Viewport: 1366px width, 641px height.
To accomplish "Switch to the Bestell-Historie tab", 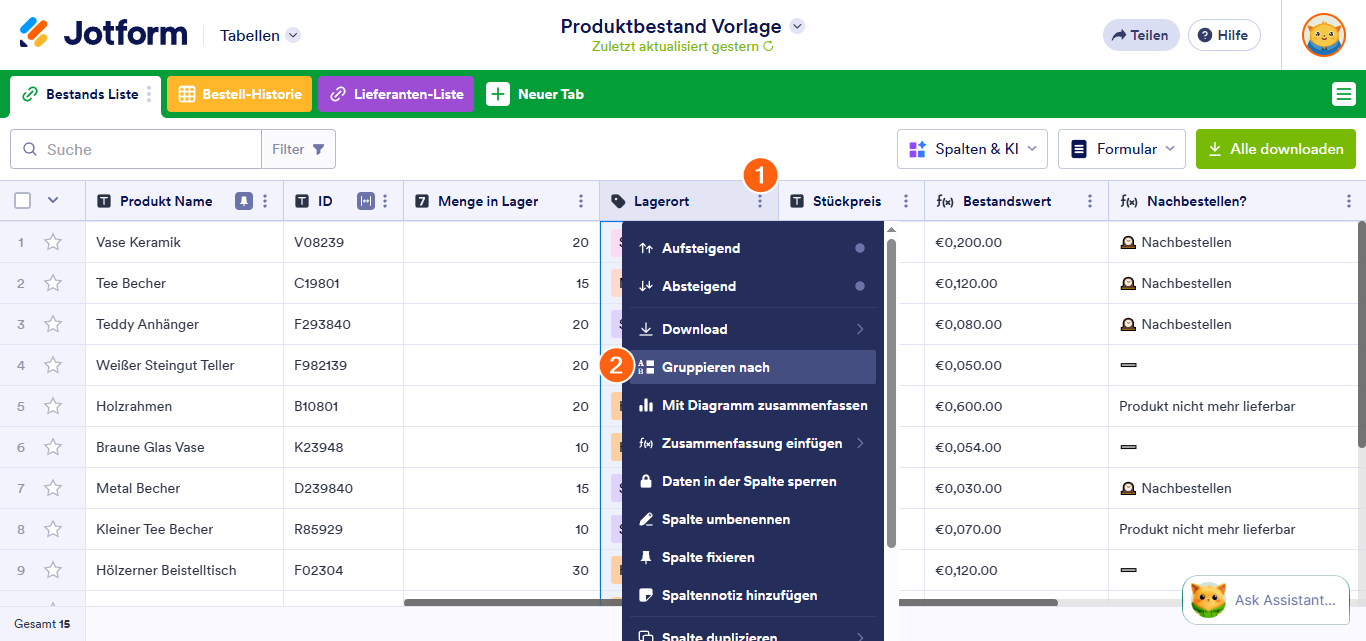I will click(238, 93).
